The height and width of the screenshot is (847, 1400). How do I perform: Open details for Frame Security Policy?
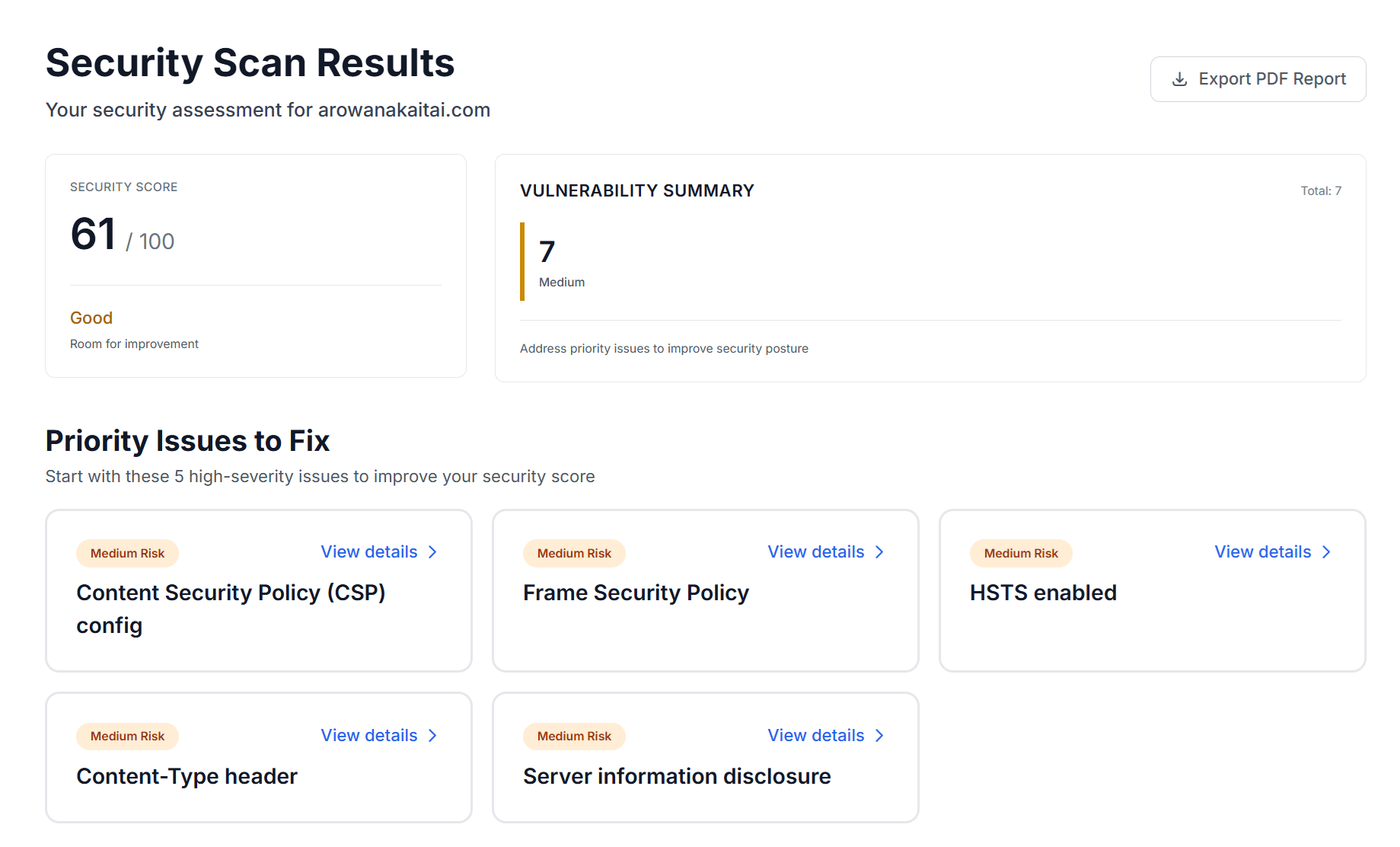click(816, 552)
